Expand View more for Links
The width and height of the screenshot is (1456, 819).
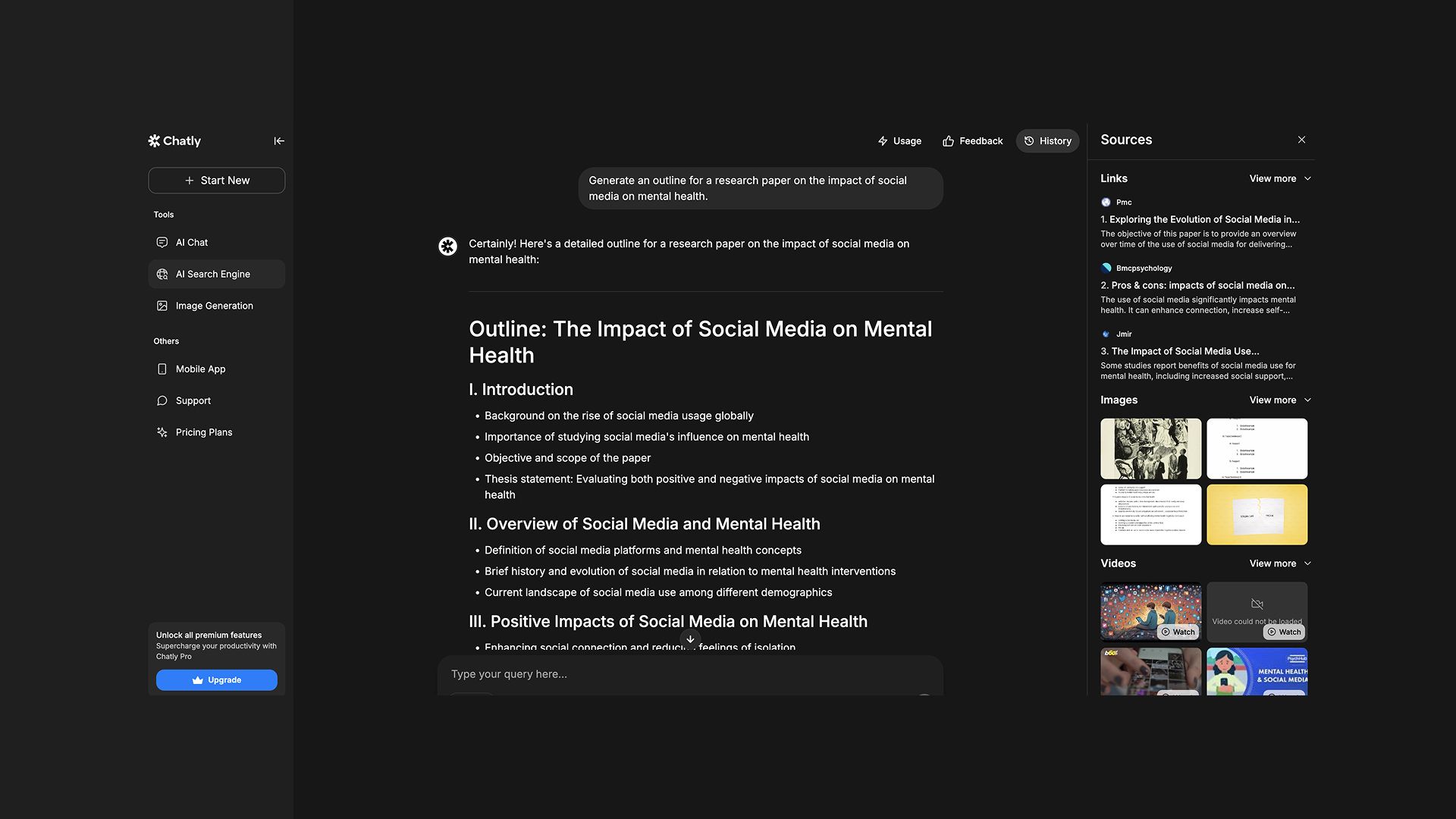(1279, 179)
